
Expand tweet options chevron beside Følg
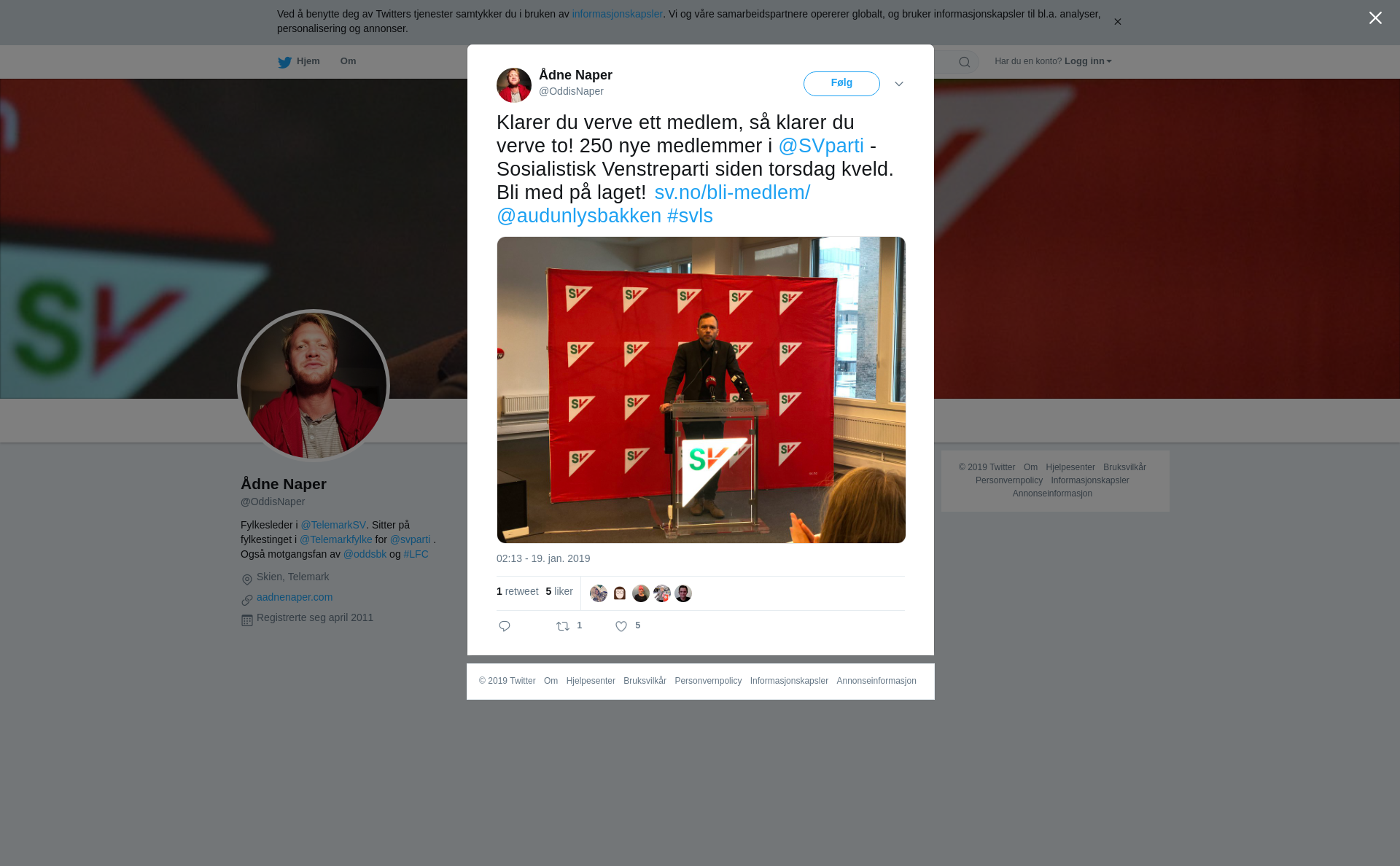coord(899,84)
